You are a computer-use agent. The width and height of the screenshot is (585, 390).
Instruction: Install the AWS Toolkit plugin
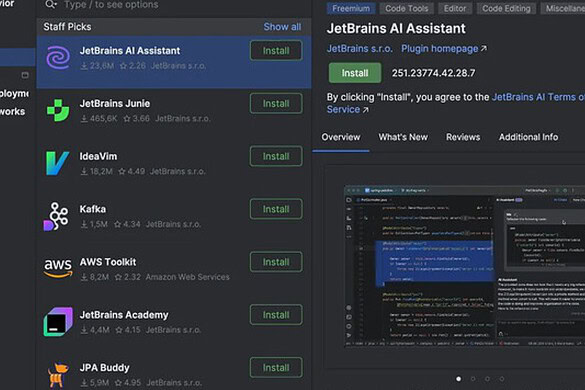point(276,262)
